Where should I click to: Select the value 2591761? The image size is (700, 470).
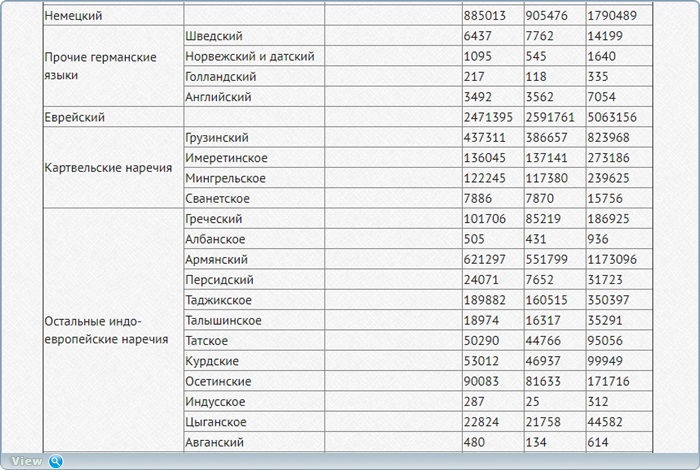pyautogui.click(x=550, y=117)
